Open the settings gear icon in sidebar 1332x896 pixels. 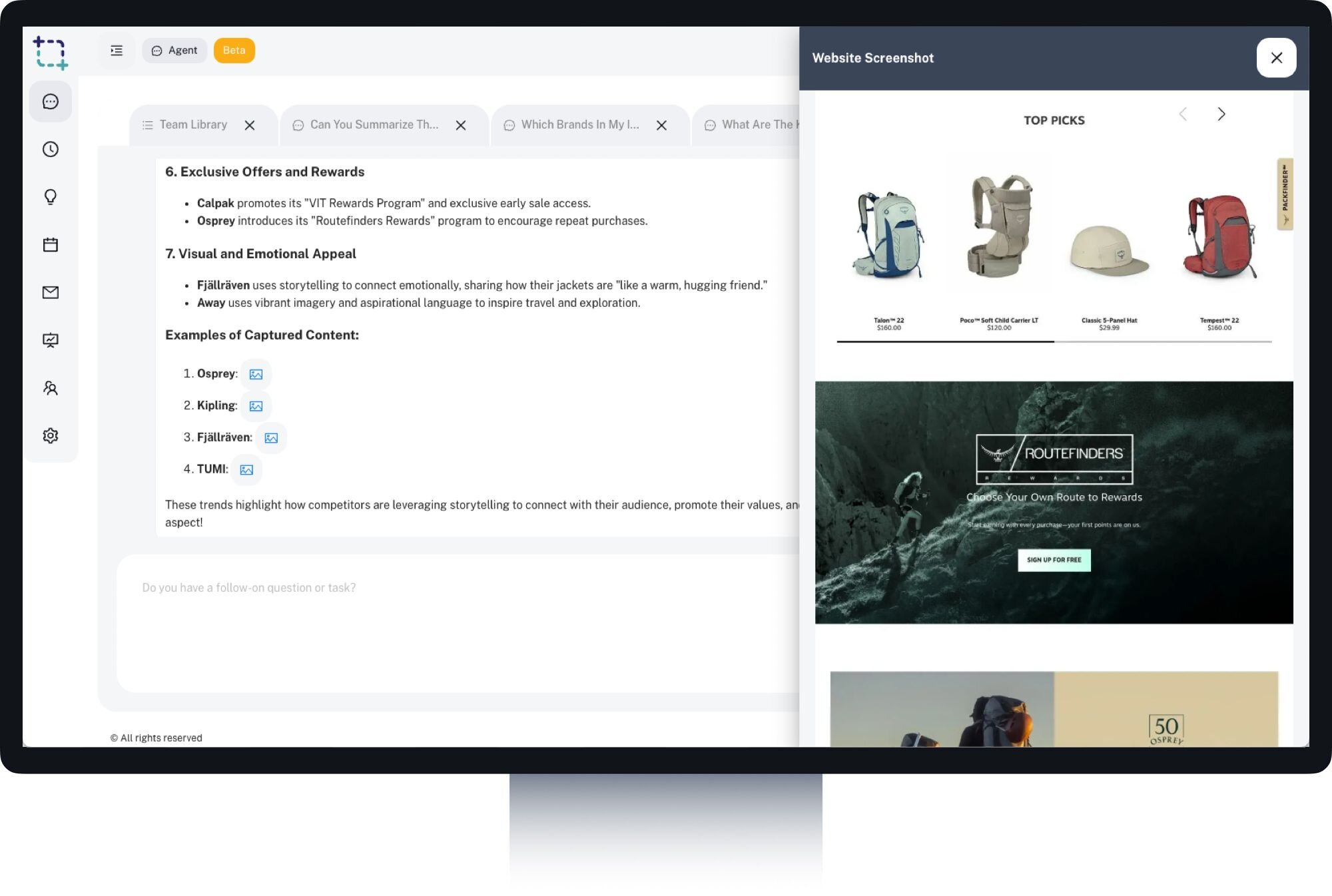click(51, 436)
